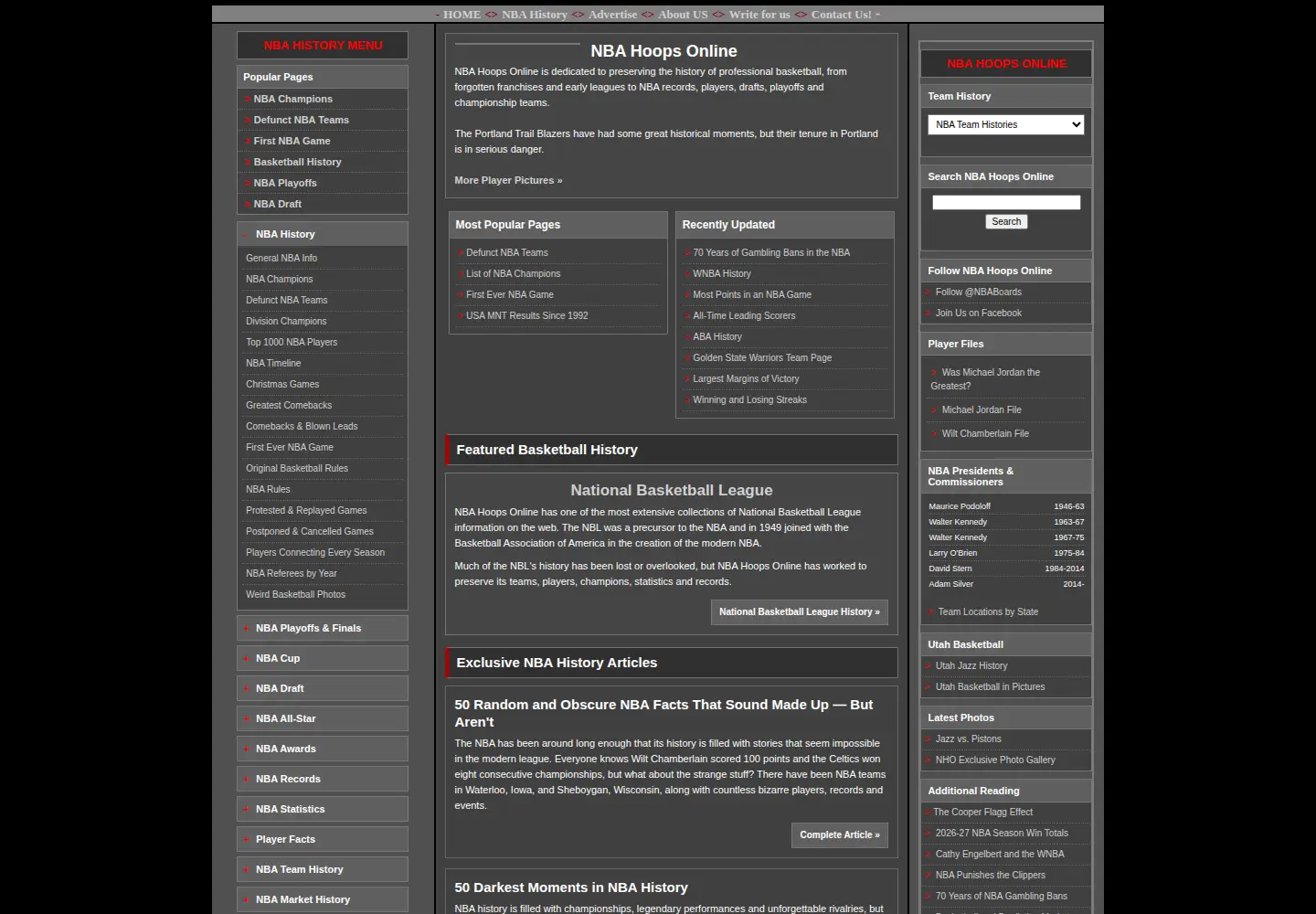
Task: Click the search text field
Action: (x=1006, y=202)
